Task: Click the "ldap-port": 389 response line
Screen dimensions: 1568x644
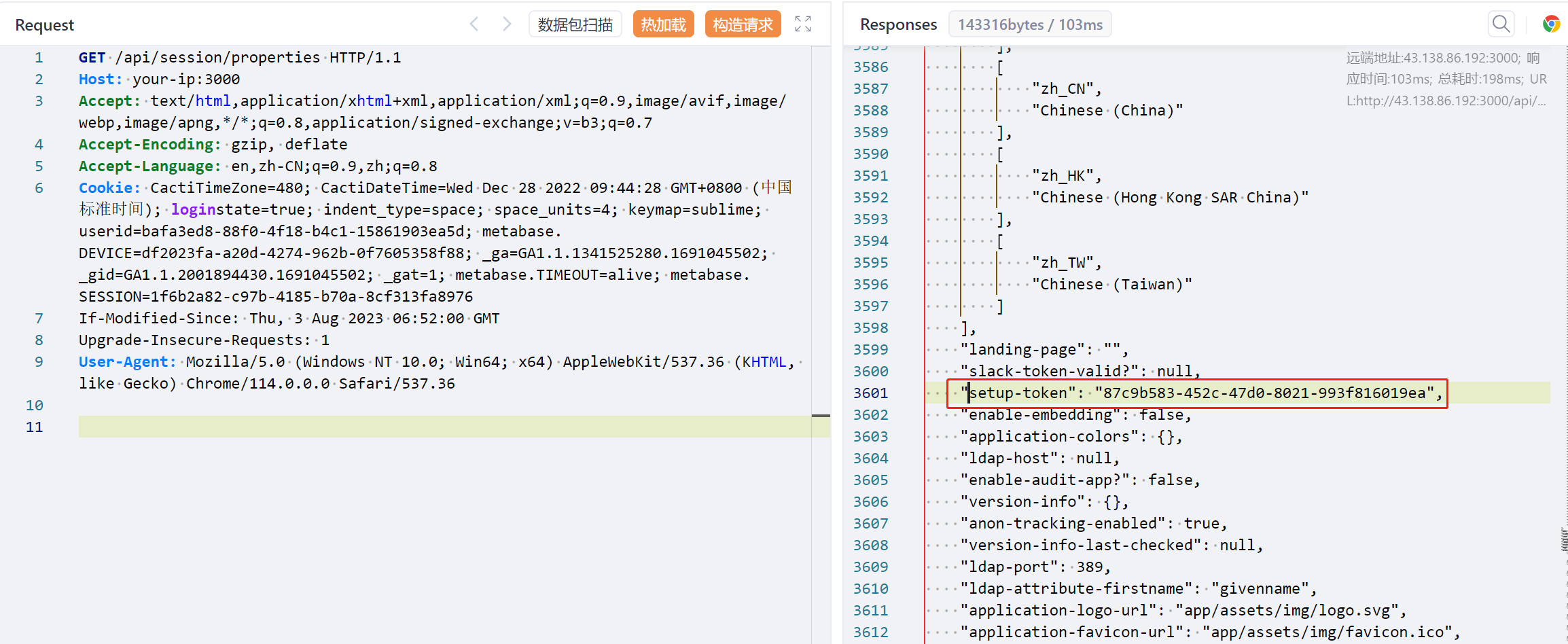Action: (1035, 567)
